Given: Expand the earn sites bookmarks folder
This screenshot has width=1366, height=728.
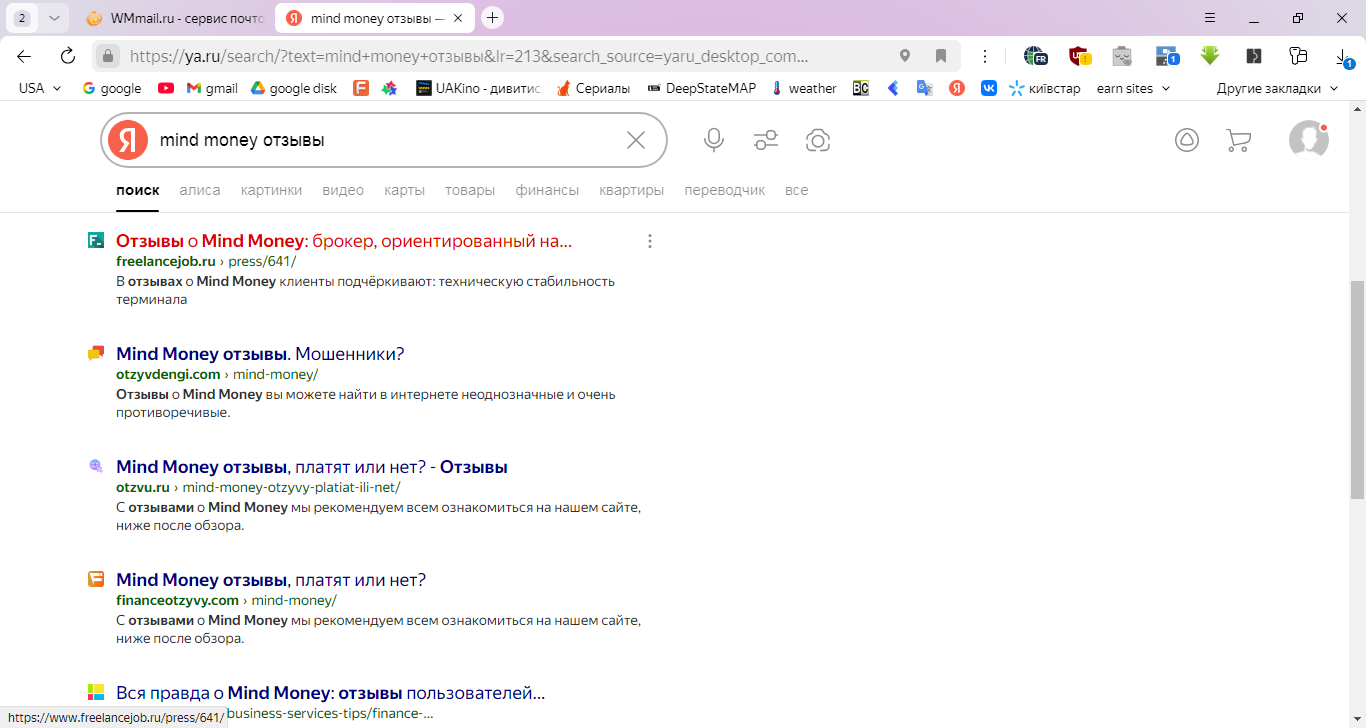Looking at the screenshot, I should pyautogui.click(x=1133, y=88).
